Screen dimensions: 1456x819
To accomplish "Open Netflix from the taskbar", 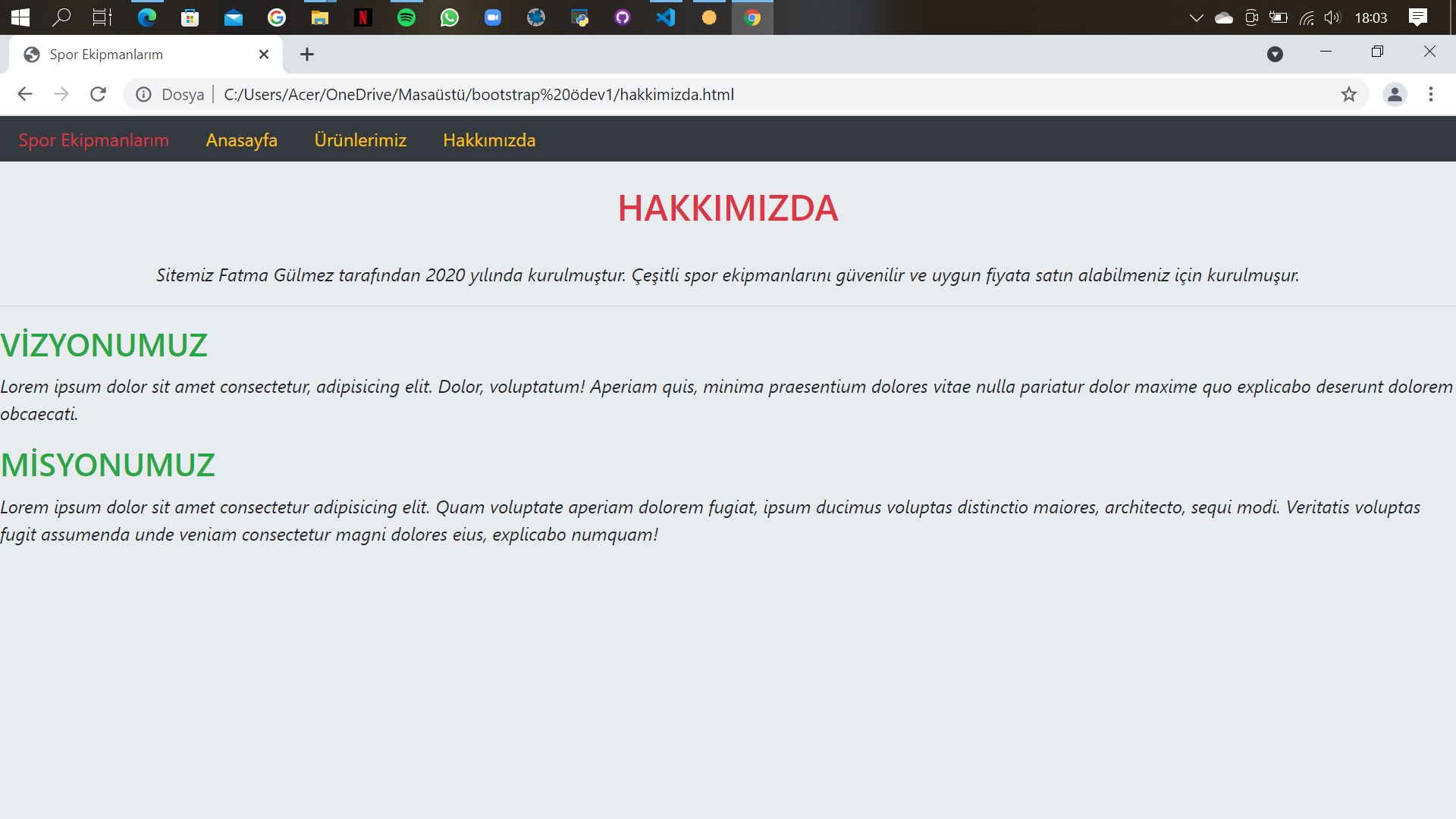I will pyautogui.click(x=362, y=17).
